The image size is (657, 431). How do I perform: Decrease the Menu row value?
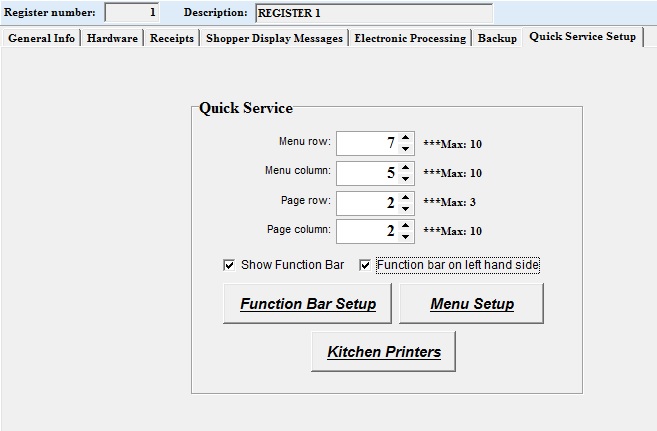coord(405,149)
